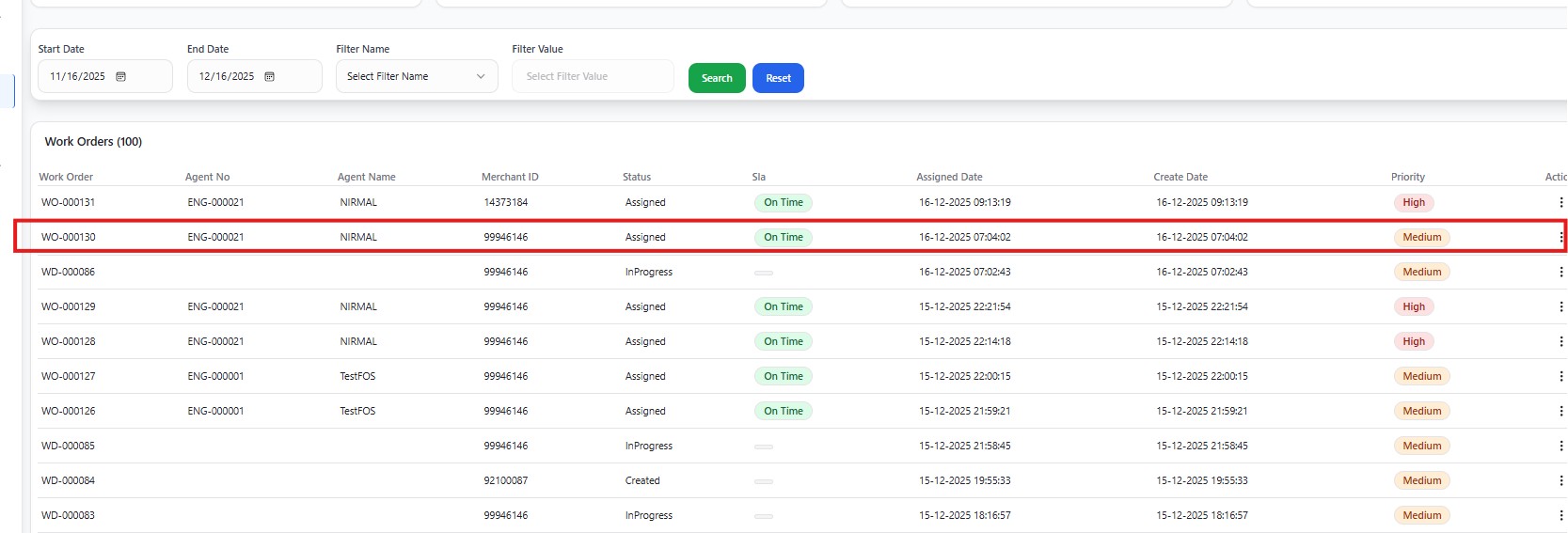Image resolution: width=1568 pixels, height=533 pixels.
Task: Open actions menu for work order WO-000130
Action: click(1560, 237)
